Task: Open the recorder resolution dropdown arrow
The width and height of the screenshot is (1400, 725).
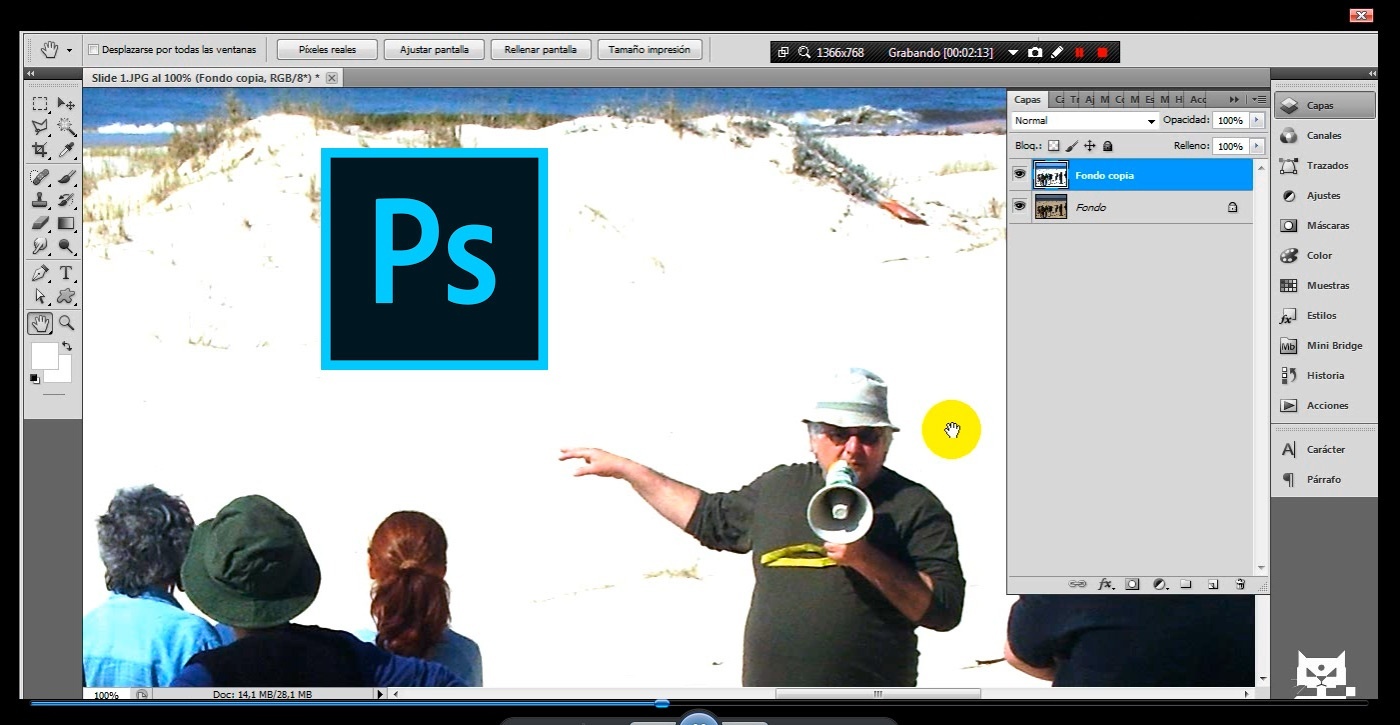Action: tap(1013, 52)
